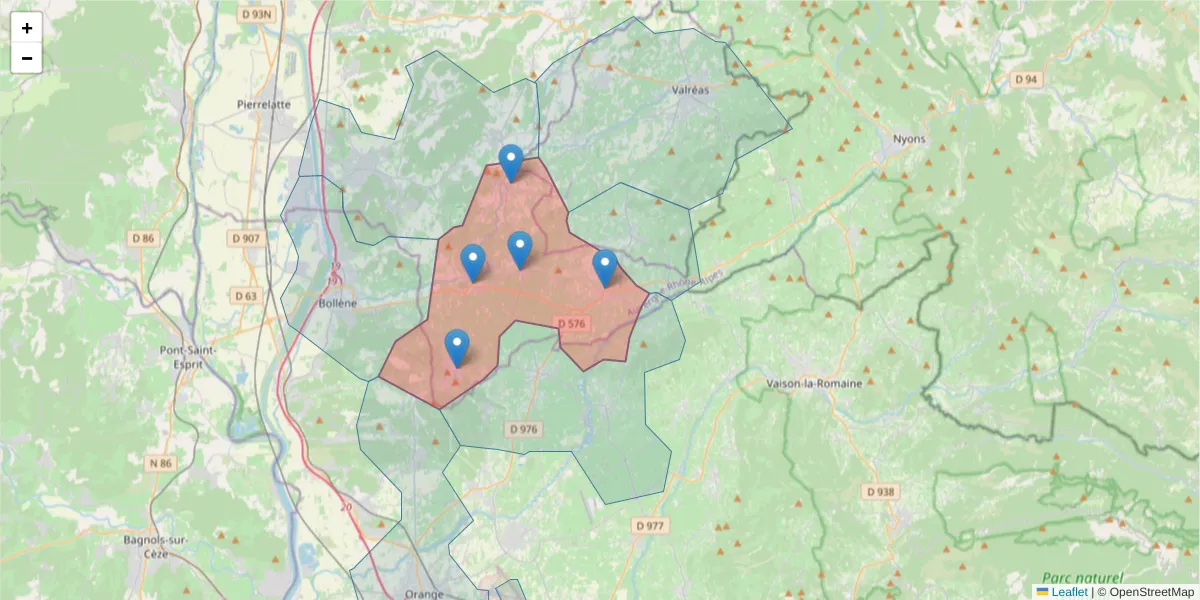Open the Leaflet homepage link
Image resolution: width=1200 pixels, height=600 pixels.
[1069, 591]
